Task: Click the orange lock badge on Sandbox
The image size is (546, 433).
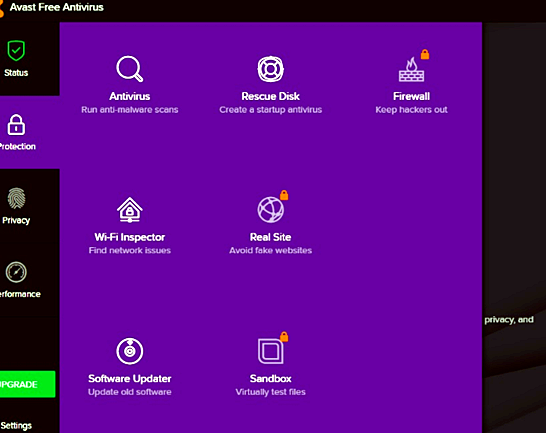Action: [x=284, y=337]
